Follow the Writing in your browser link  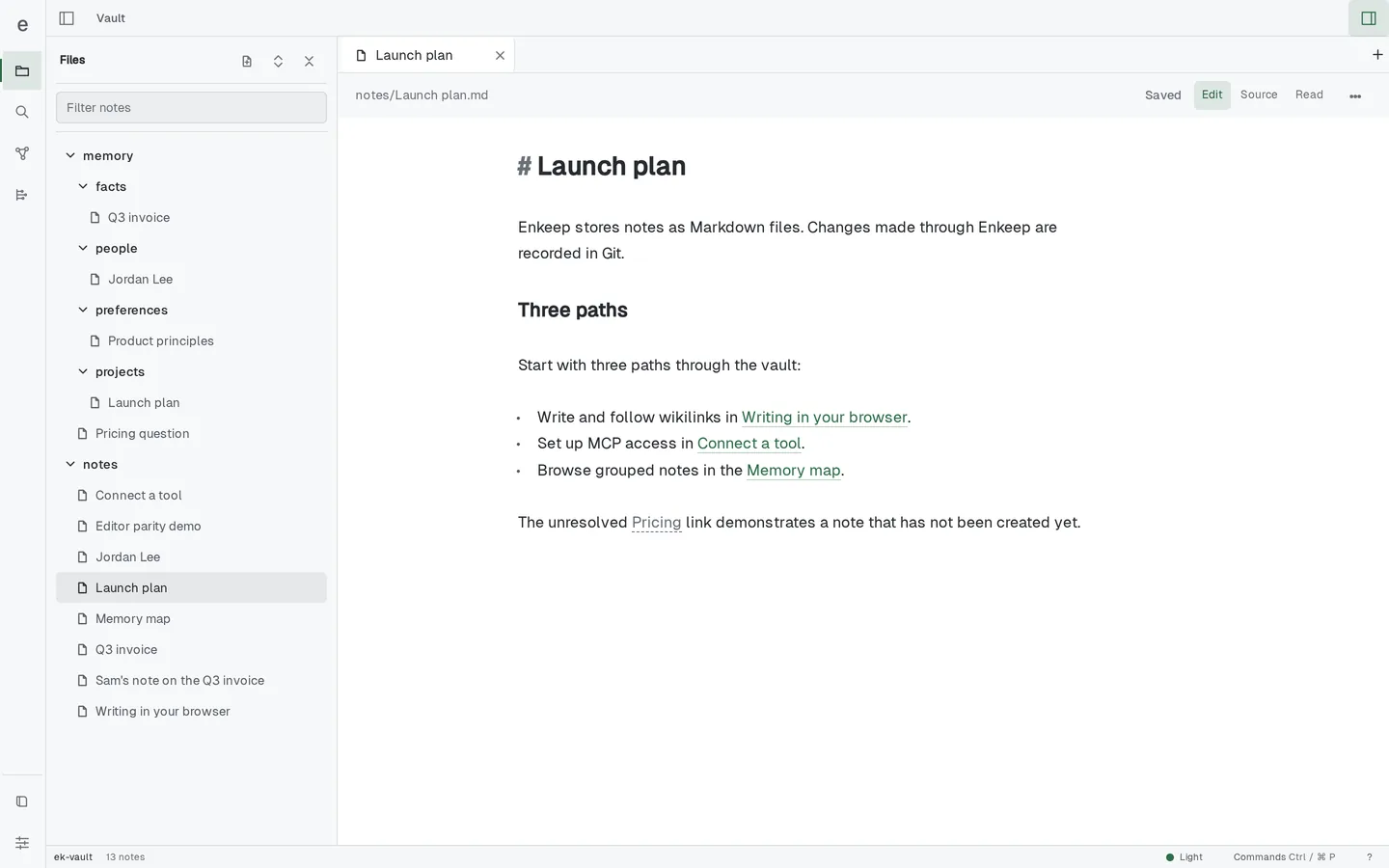coord(825,418)
